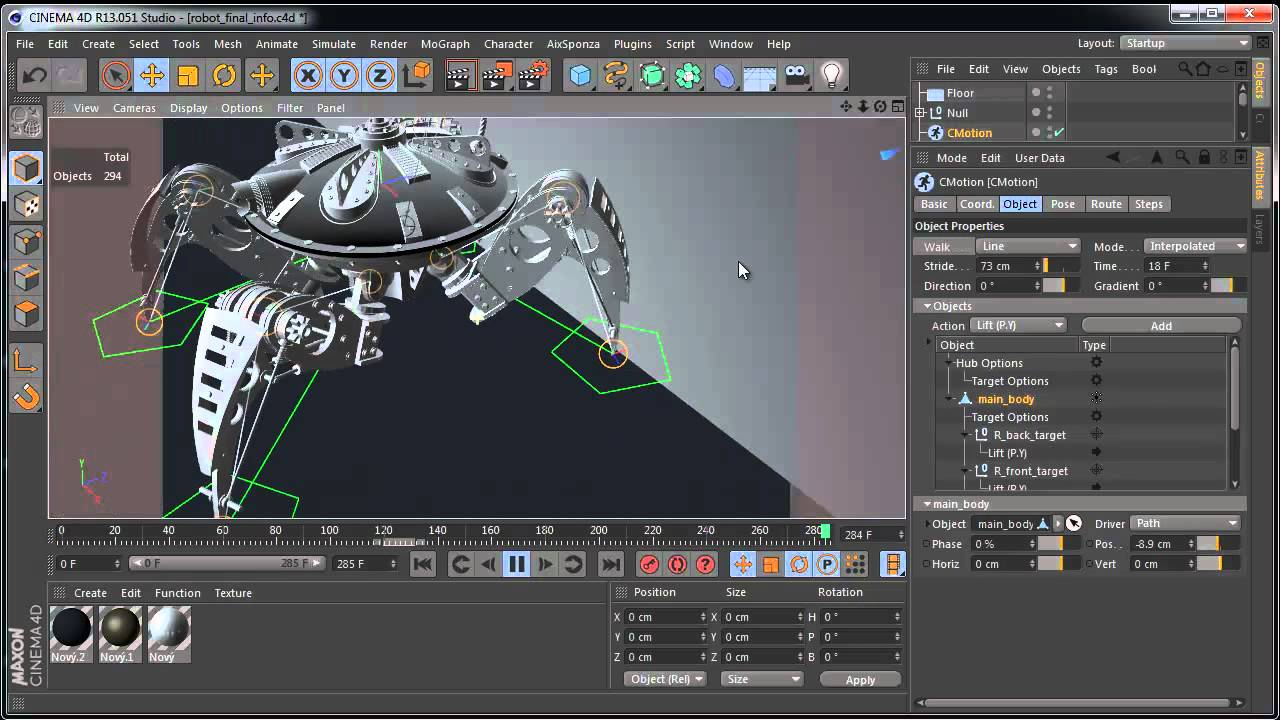The width and height of the screenshot is (1280, 720).
Task: Expand the Null object in hierarchy
Action: point(920,113)
